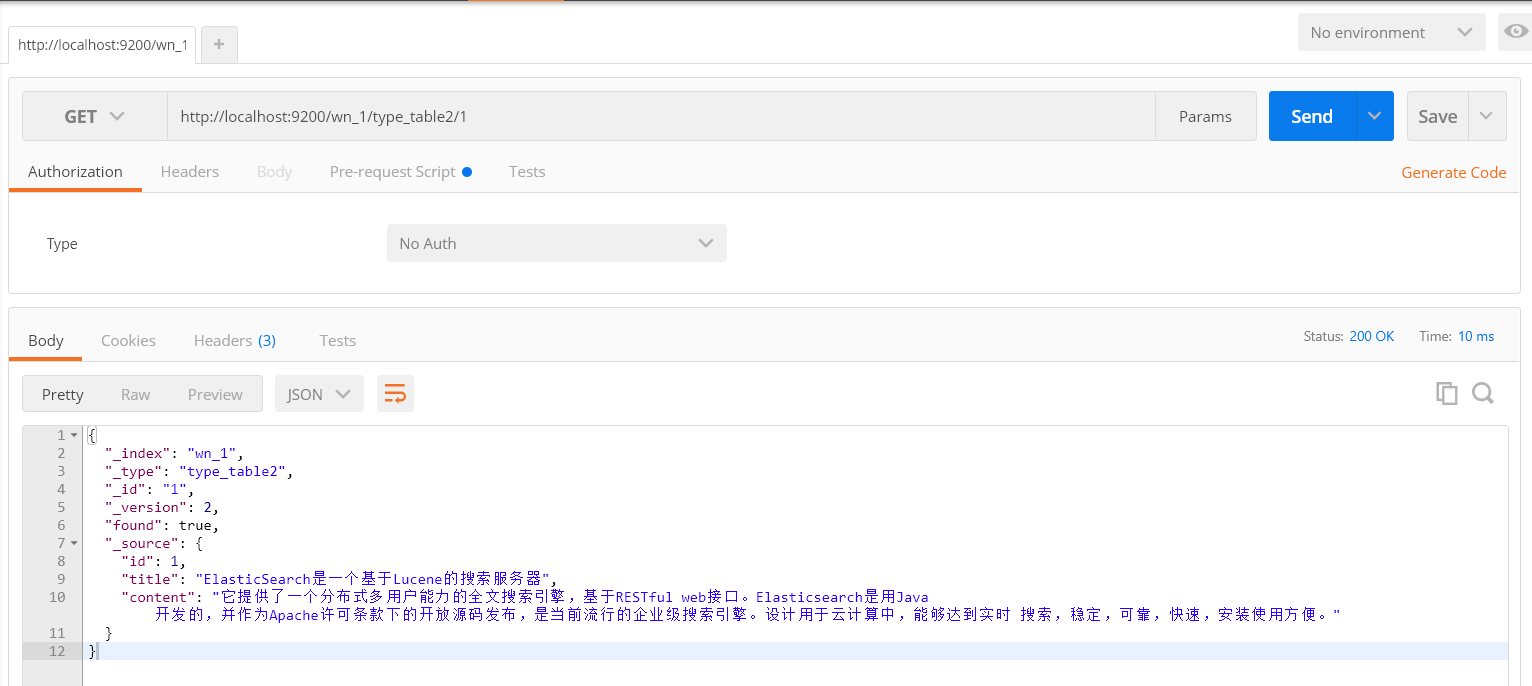Open search in response magnifier icon
Screen dimensions: 1532x686
pyautogui.click(x=1482, y=393)
